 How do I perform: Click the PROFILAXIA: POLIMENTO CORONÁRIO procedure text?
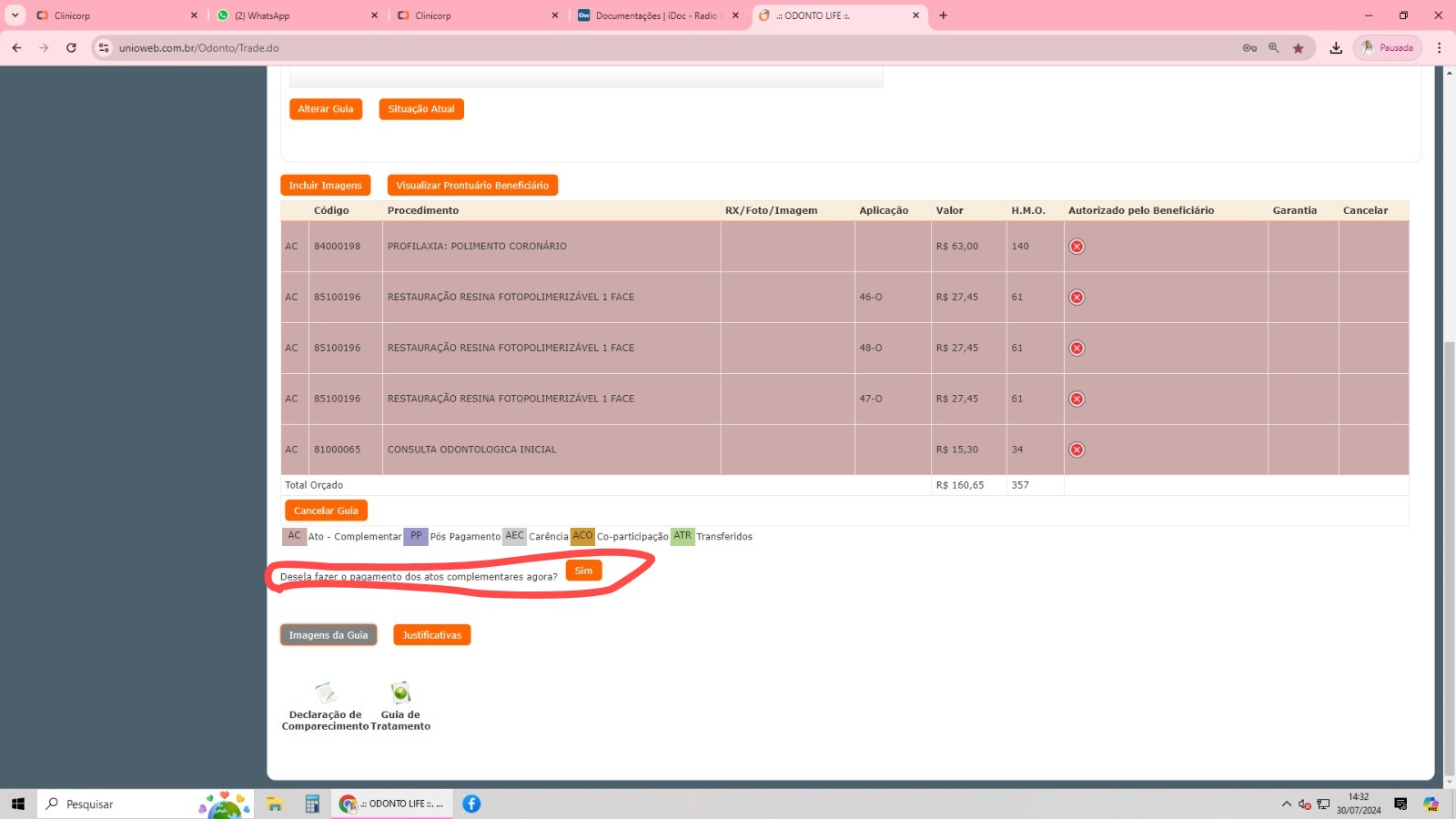click(477, 247)
